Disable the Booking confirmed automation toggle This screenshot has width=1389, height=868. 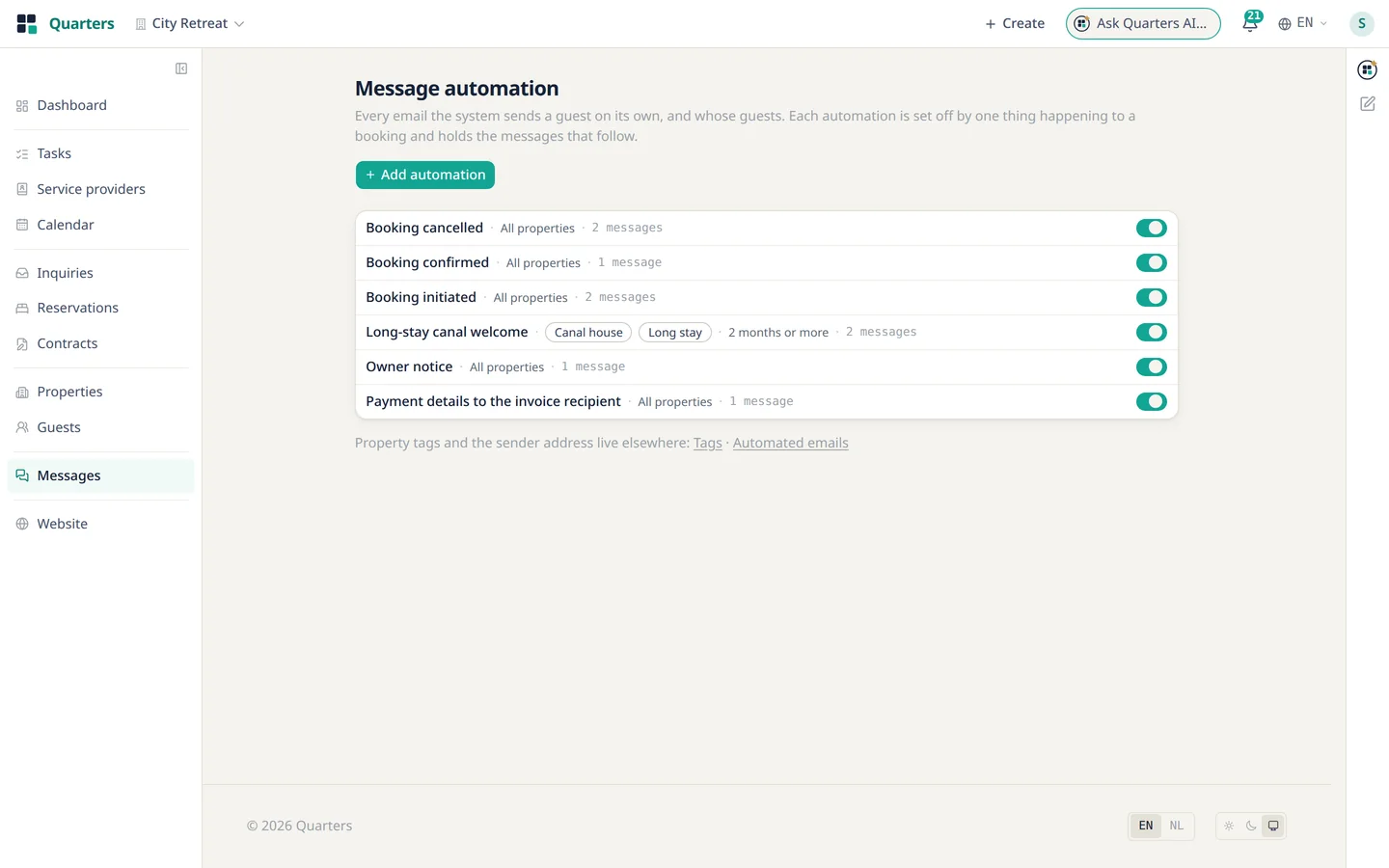click(x=1151, y=262)
